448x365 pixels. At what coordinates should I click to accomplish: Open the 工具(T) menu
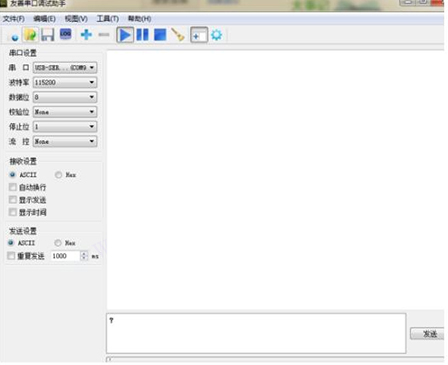(108, 19)
